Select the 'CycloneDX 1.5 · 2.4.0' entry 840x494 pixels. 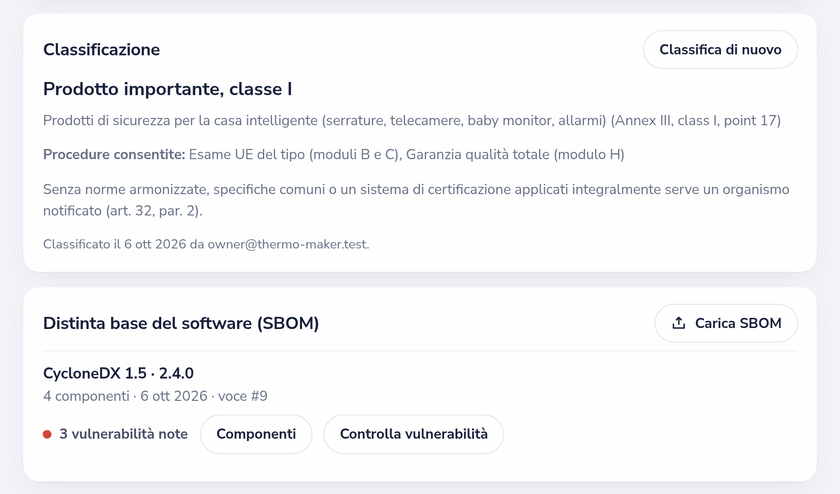118,373
